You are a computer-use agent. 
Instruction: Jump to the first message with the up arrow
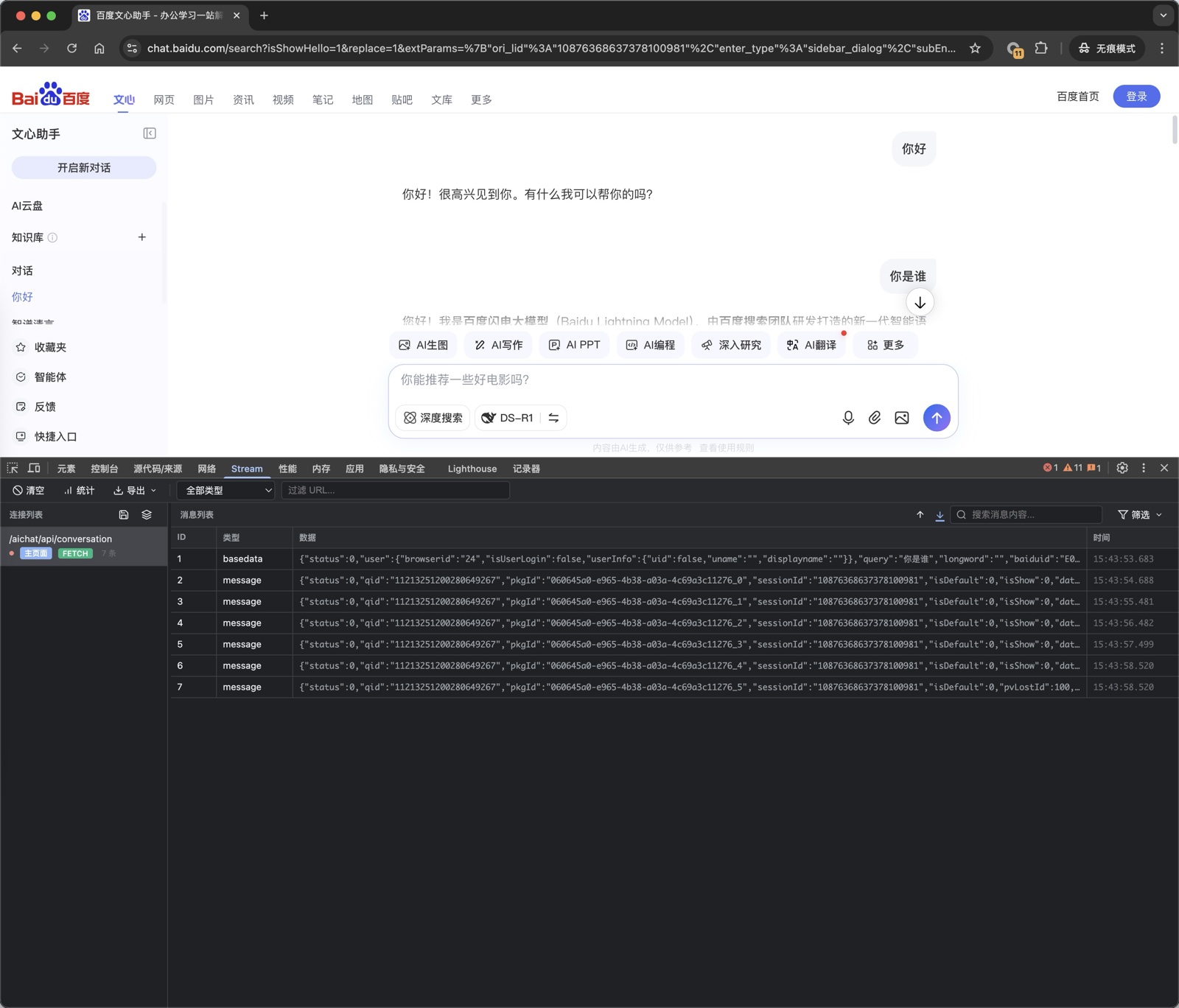(x=920, y=515)
